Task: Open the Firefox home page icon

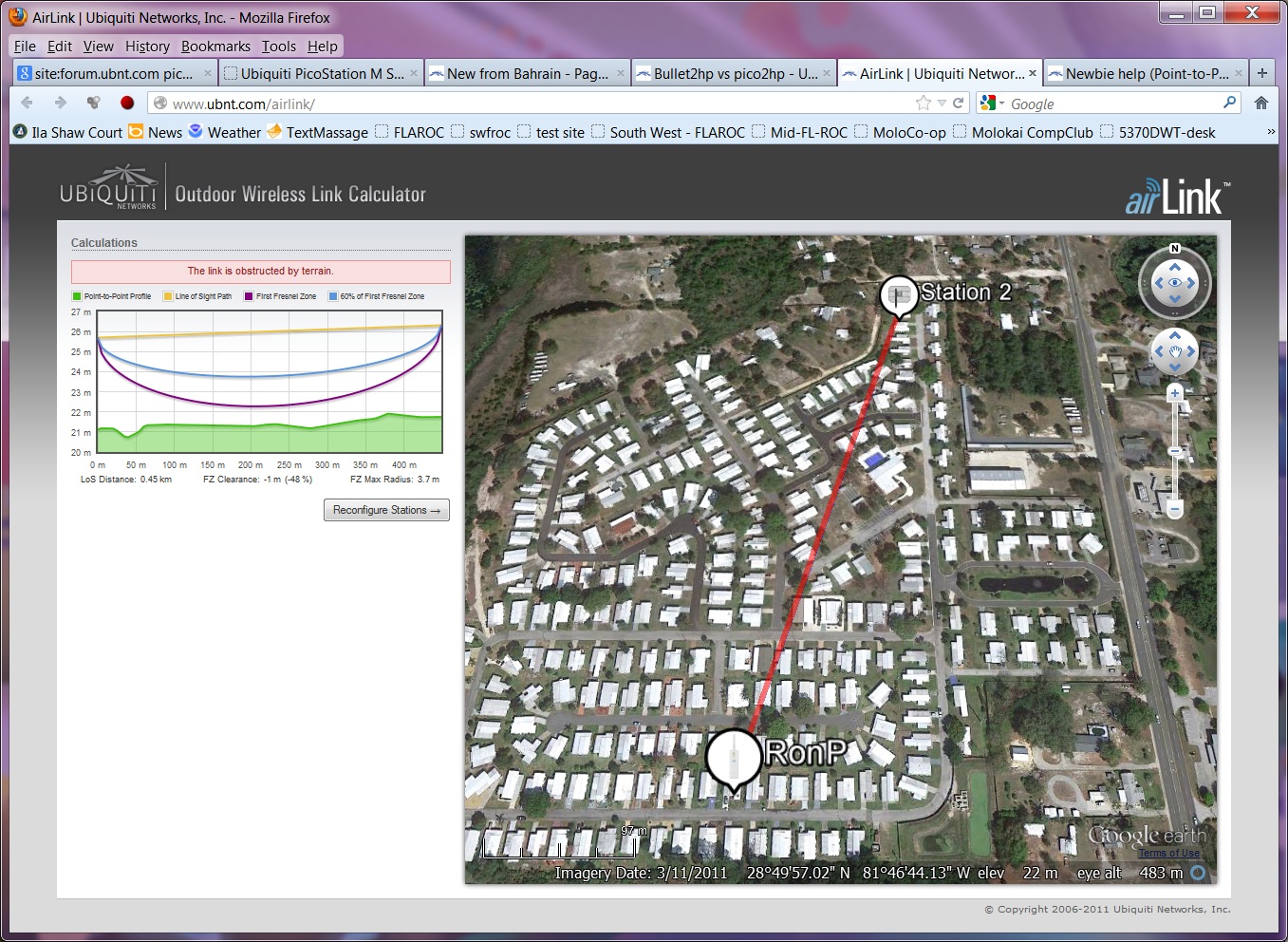Action: pyautogui.click(x=1261, y=104)
